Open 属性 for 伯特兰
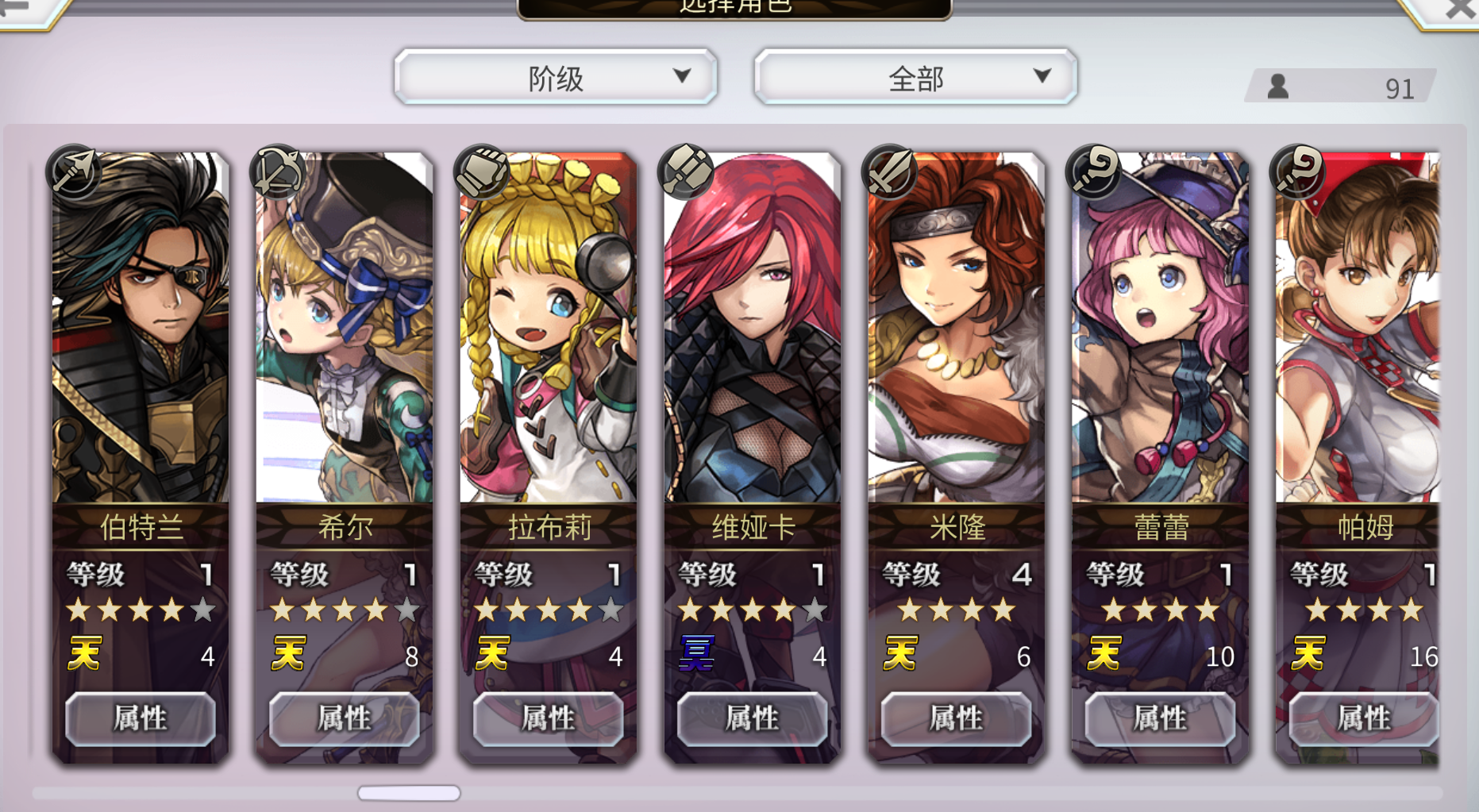 [141, 719]
